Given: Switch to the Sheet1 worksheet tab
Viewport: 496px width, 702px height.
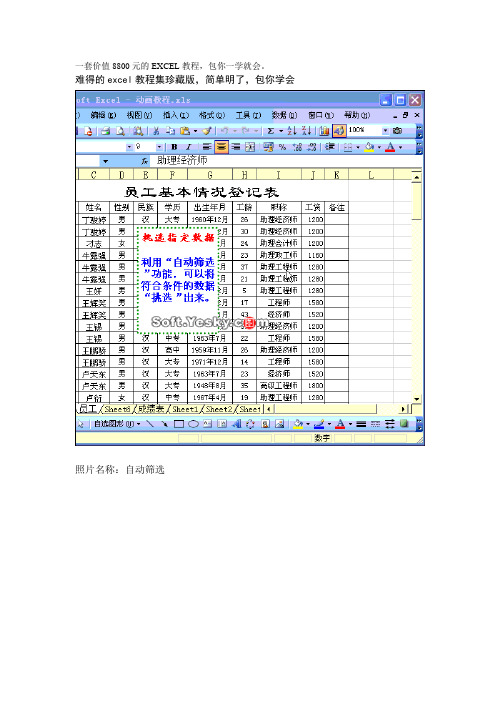Looking at the screenshot, I should [x=185, y=409].
